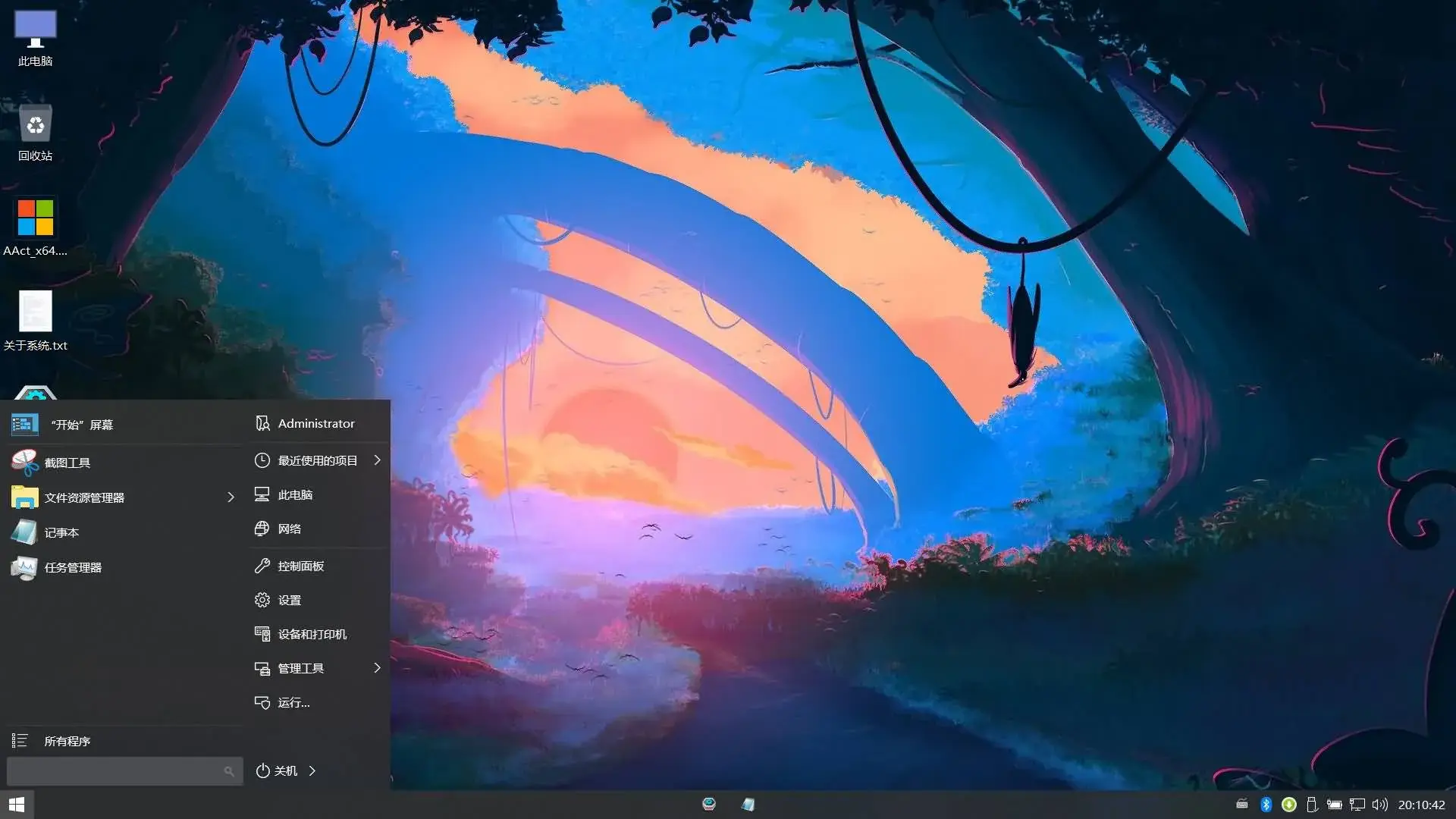Viewport: 1456px width, 819px height.
Task: Select the 回收站 recycle bin icon
Action: coord(35,133)
